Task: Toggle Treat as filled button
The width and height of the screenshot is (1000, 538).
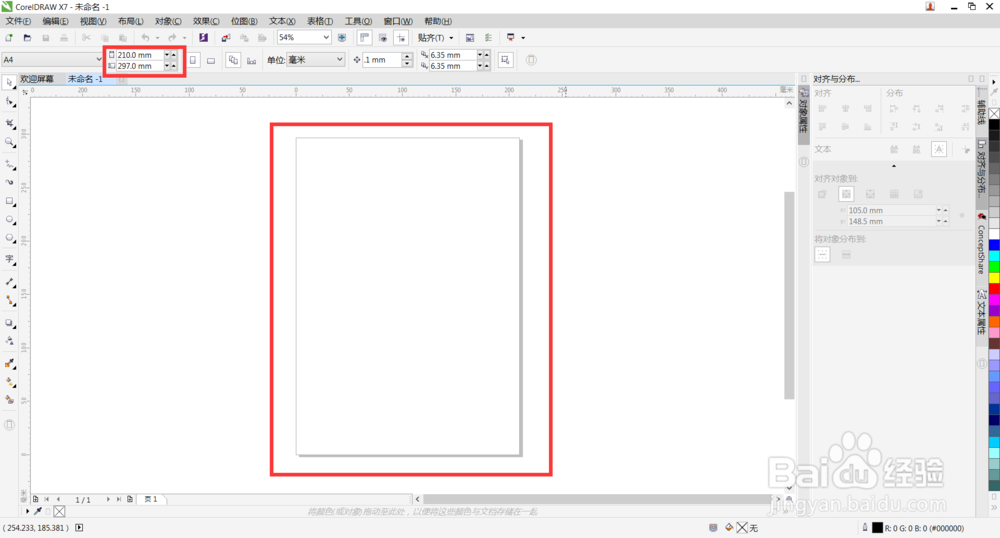Action: (x=505, y=60)
